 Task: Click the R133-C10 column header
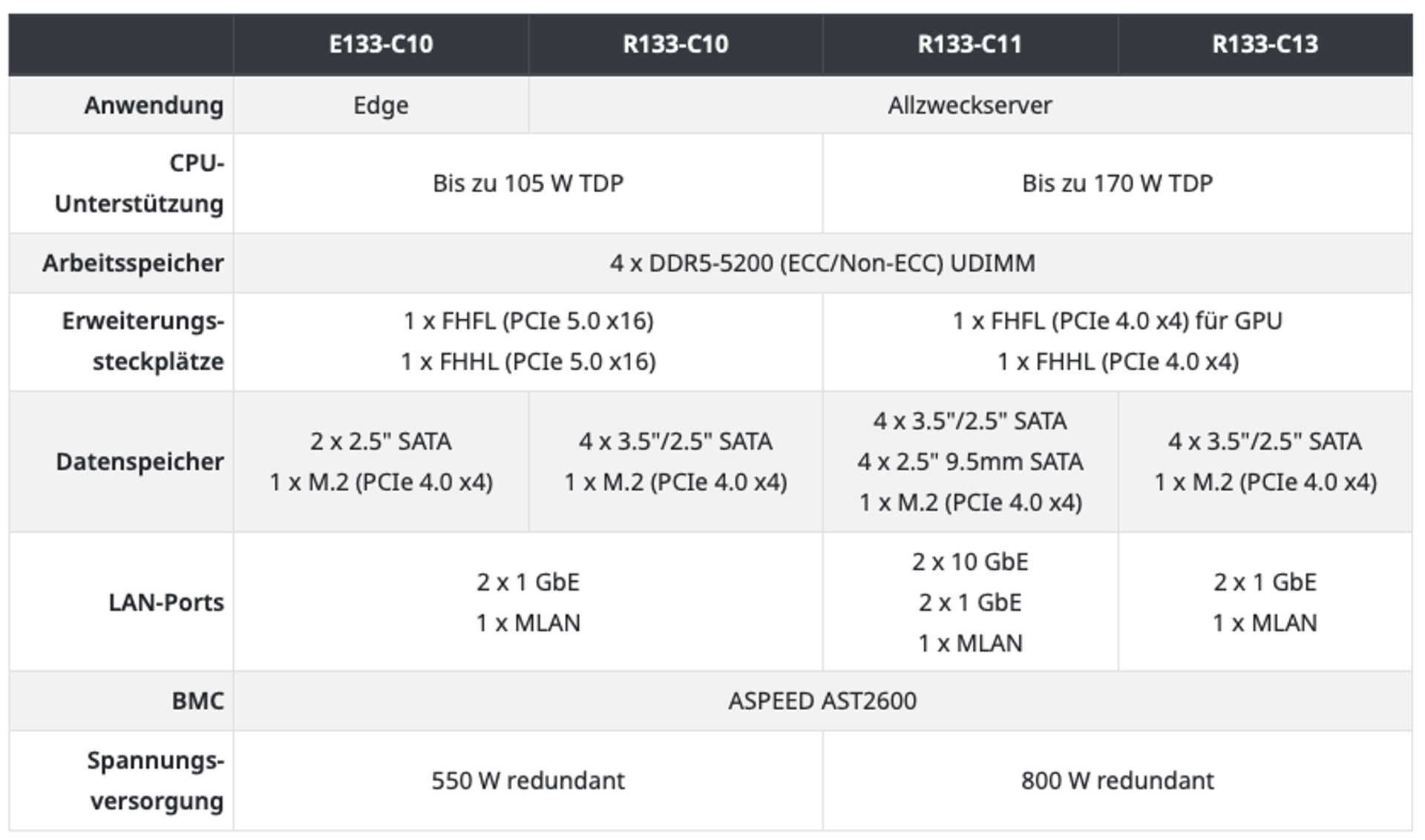click(x=675, y=45)
